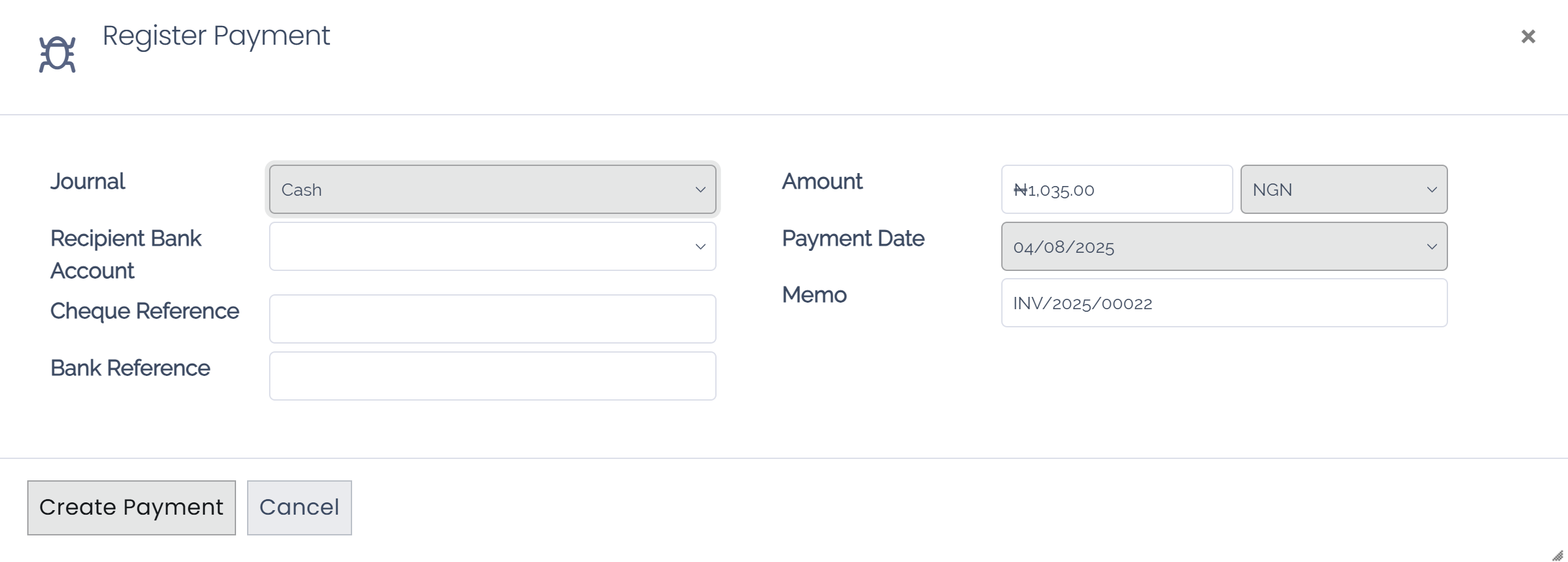This screenshot has height=562, width=1568.
Task: Open the Journal dropdown showing Cash
Action: point(492,189)
